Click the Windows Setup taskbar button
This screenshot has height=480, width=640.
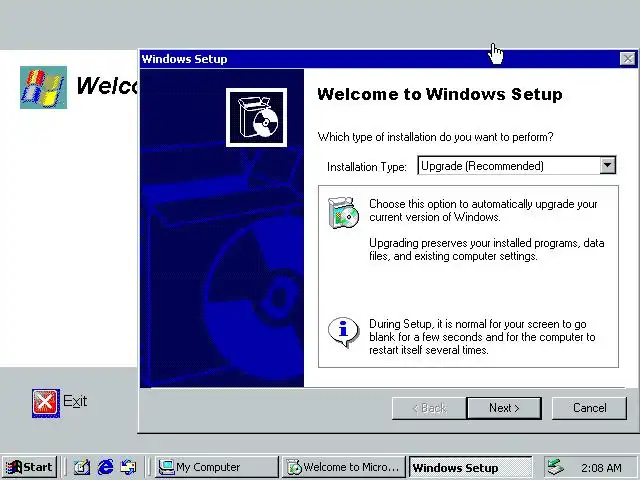click(x=471, y=467)
